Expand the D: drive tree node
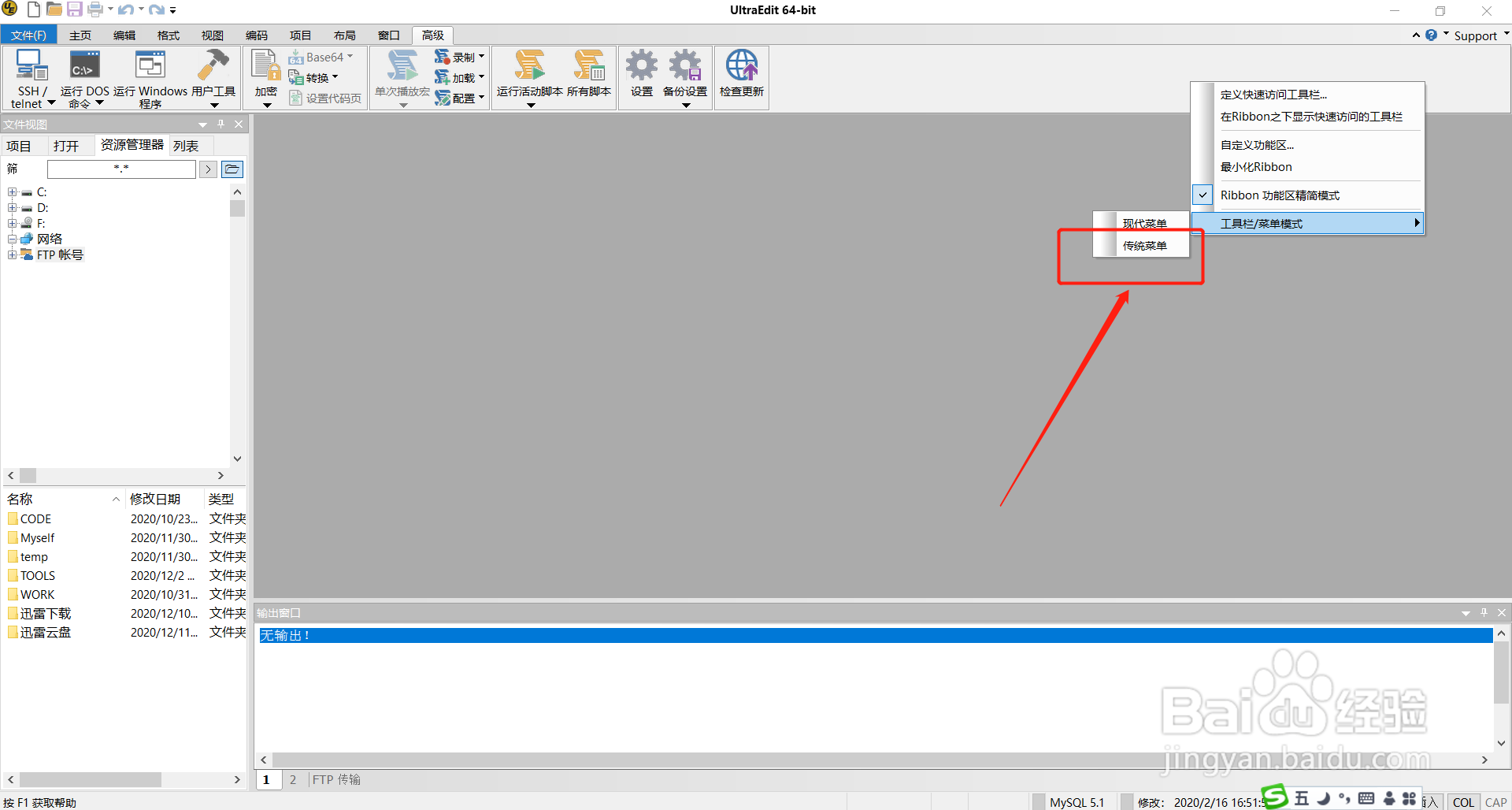1512x810 pixels. pos(12,207)
